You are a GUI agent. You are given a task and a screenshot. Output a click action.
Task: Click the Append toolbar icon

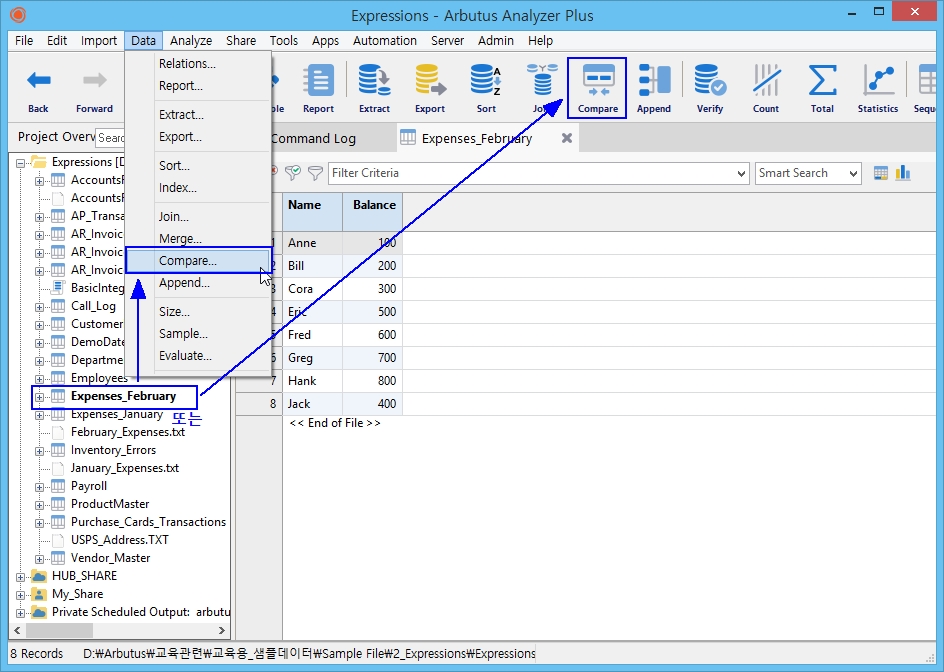pos(654,81)
